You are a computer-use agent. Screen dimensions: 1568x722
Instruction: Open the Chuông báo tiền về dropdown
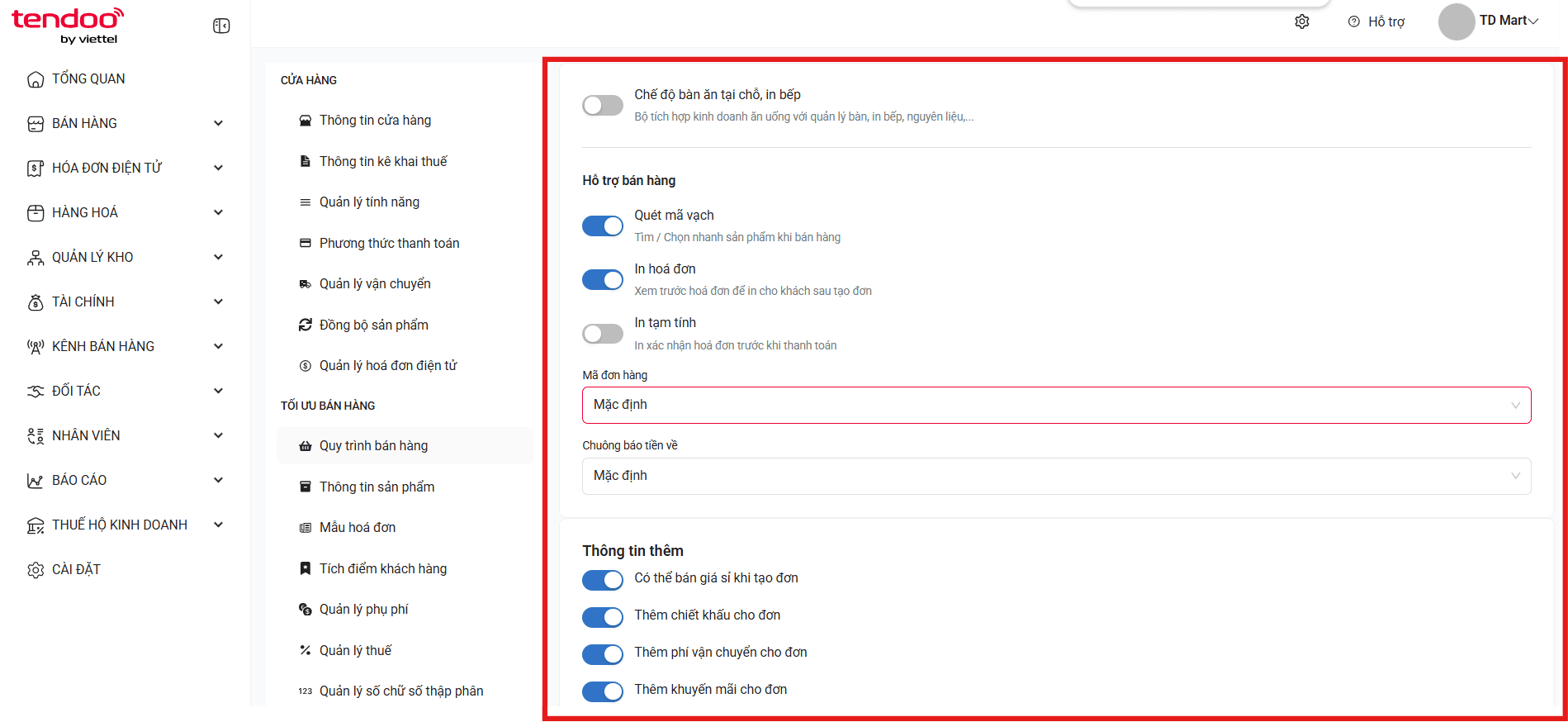1056,476
